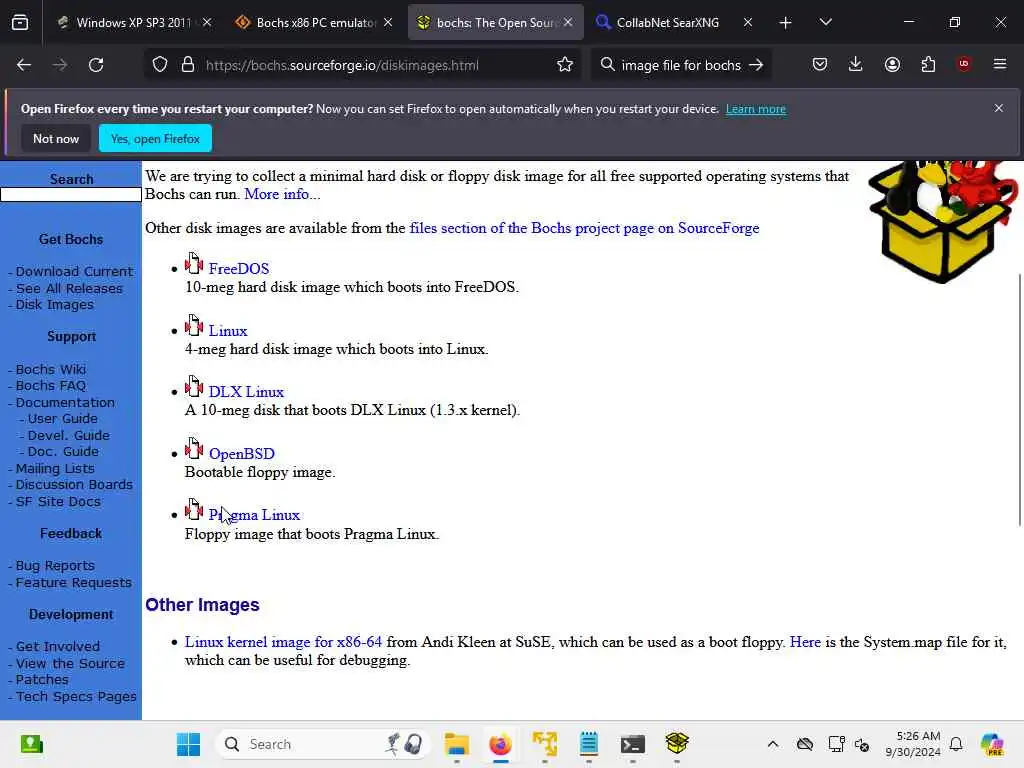
Task: Open the uBlock Origin extension icon
Action: coord(964,64)
